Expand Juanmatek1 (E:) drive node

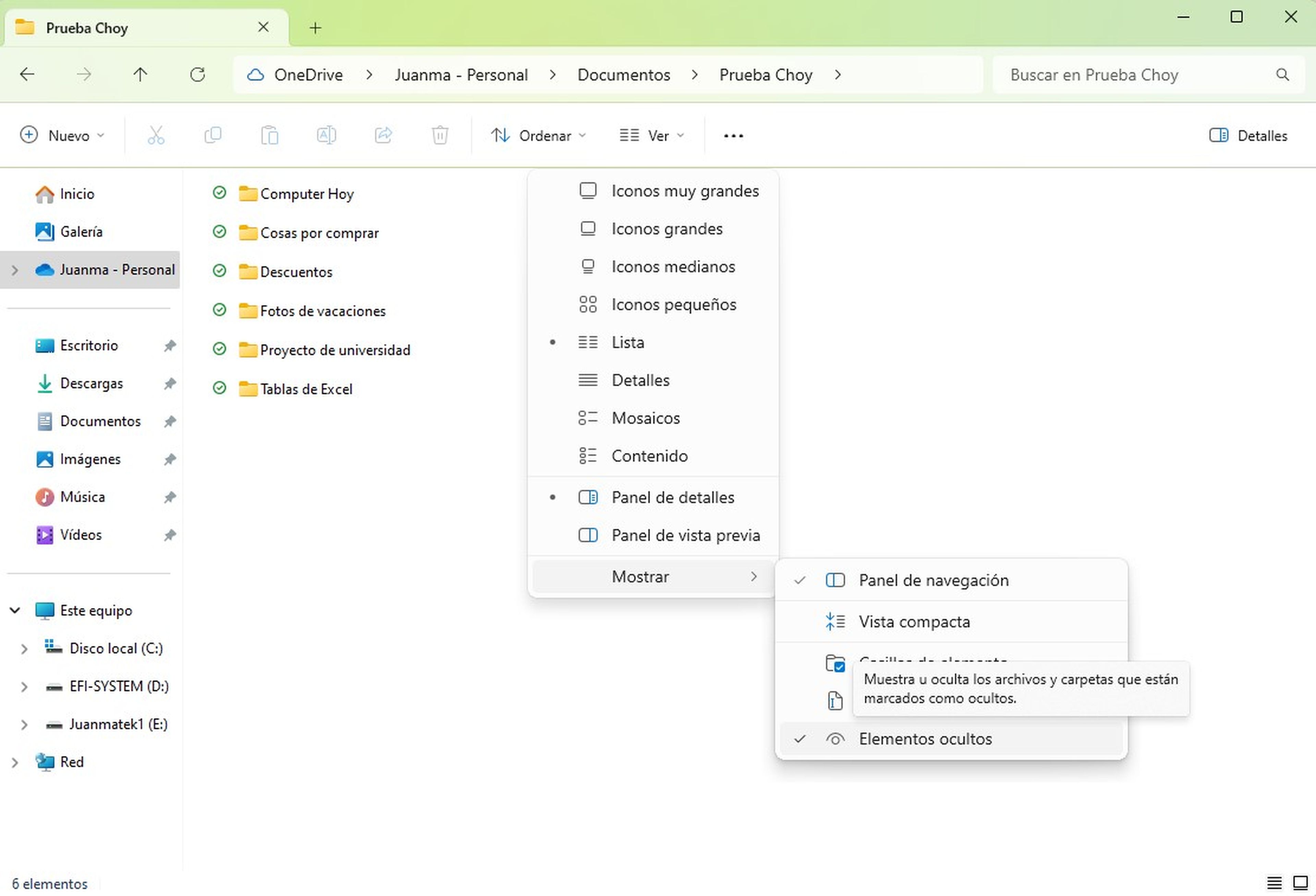[24, 724]
